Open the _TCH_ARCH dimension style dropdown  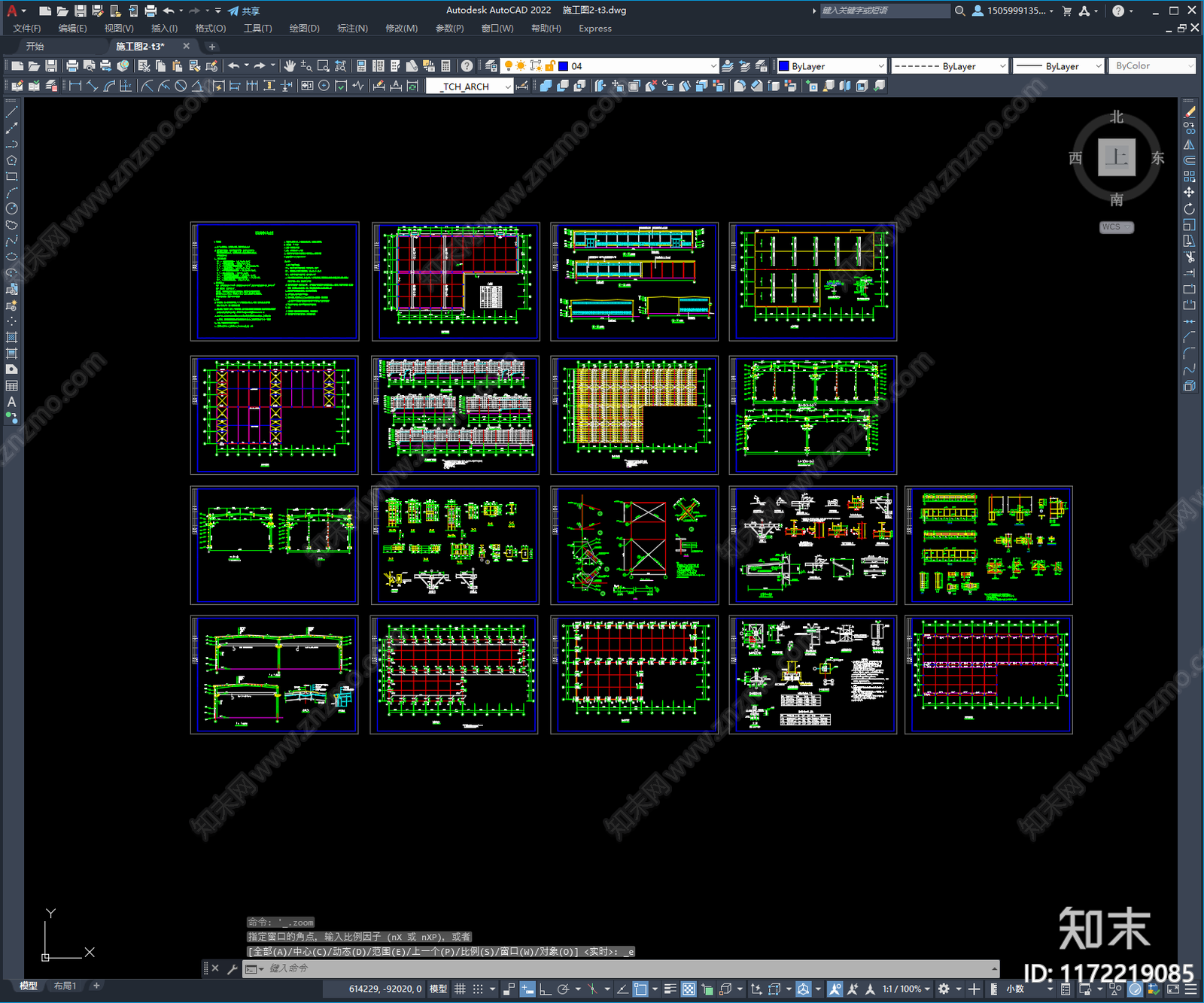click(x=470, y=87)
